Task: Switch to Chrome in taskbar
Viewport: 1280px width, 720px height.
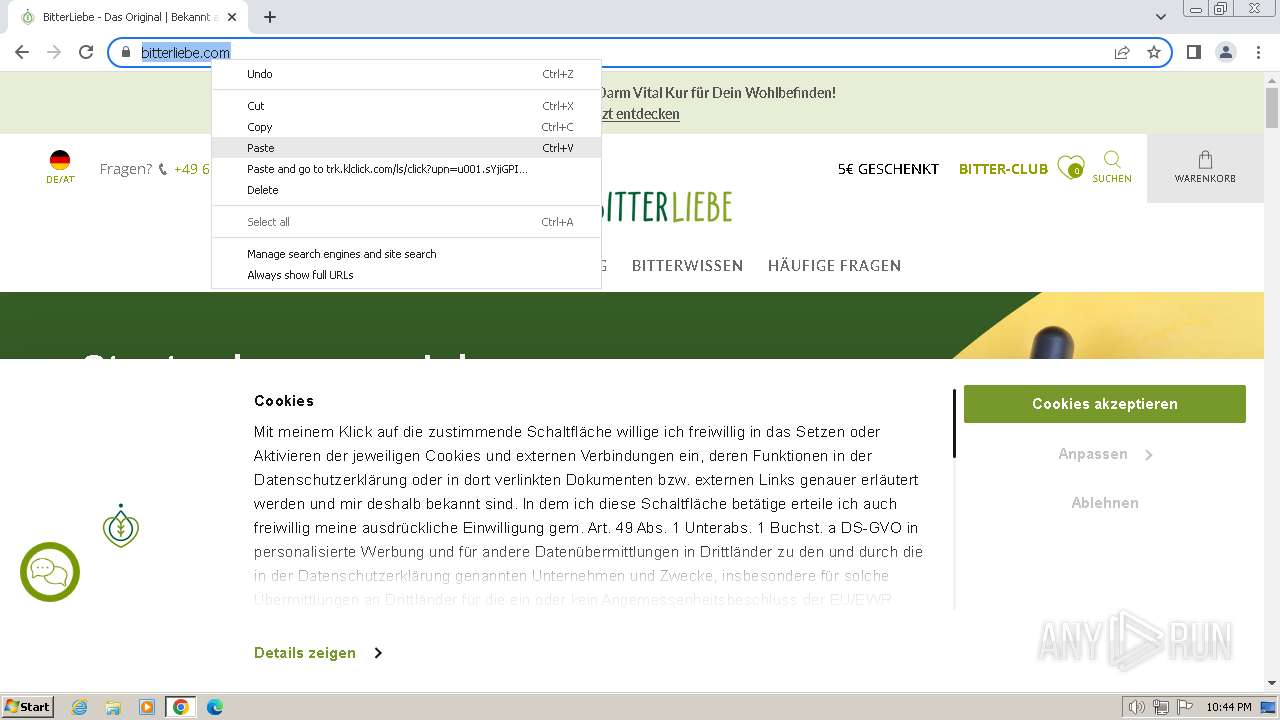Action: click(x=181, y=707)
